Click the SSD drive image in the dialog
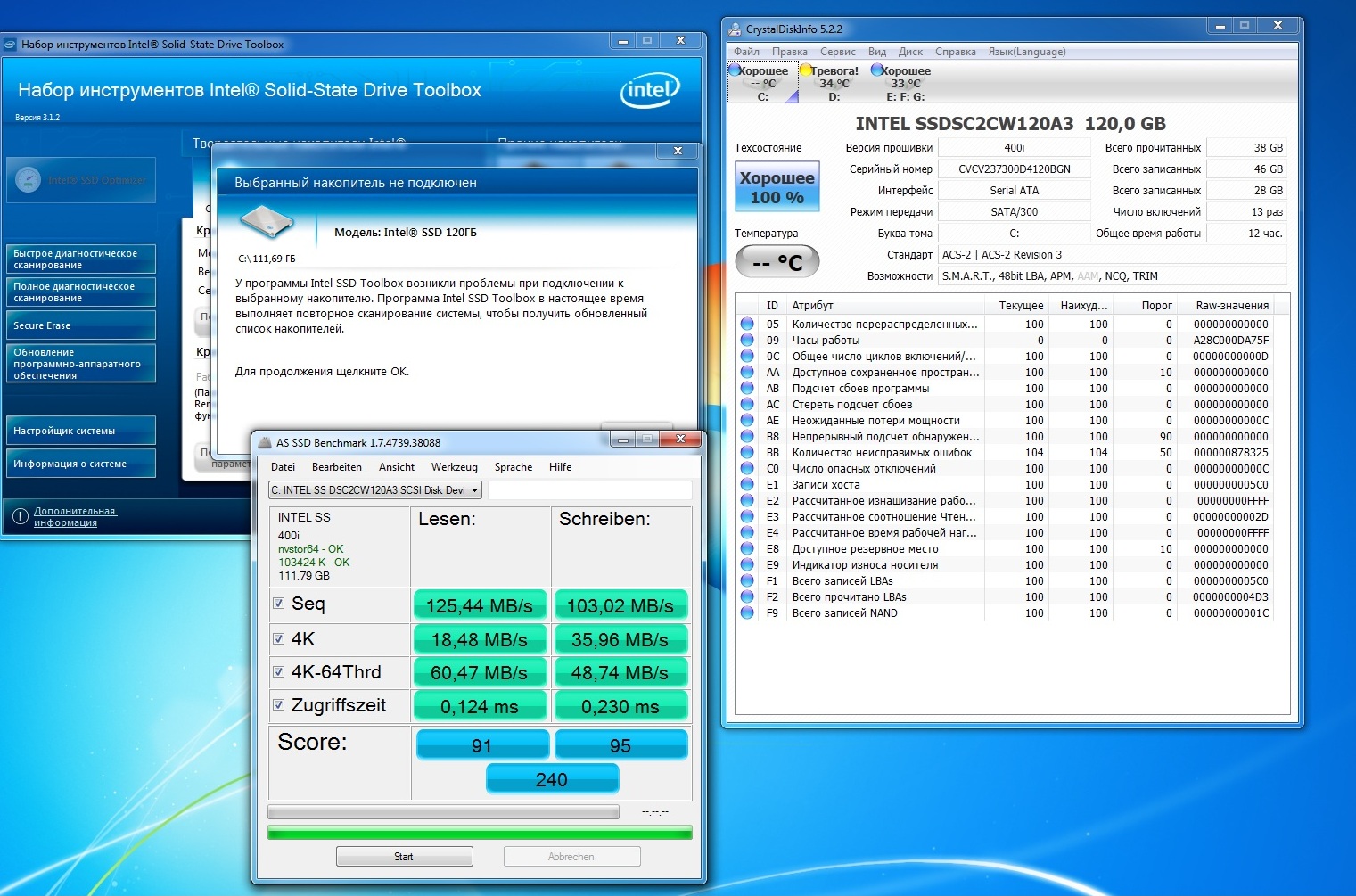Screen dimensions: 1356x896 (x=267, y=222)
